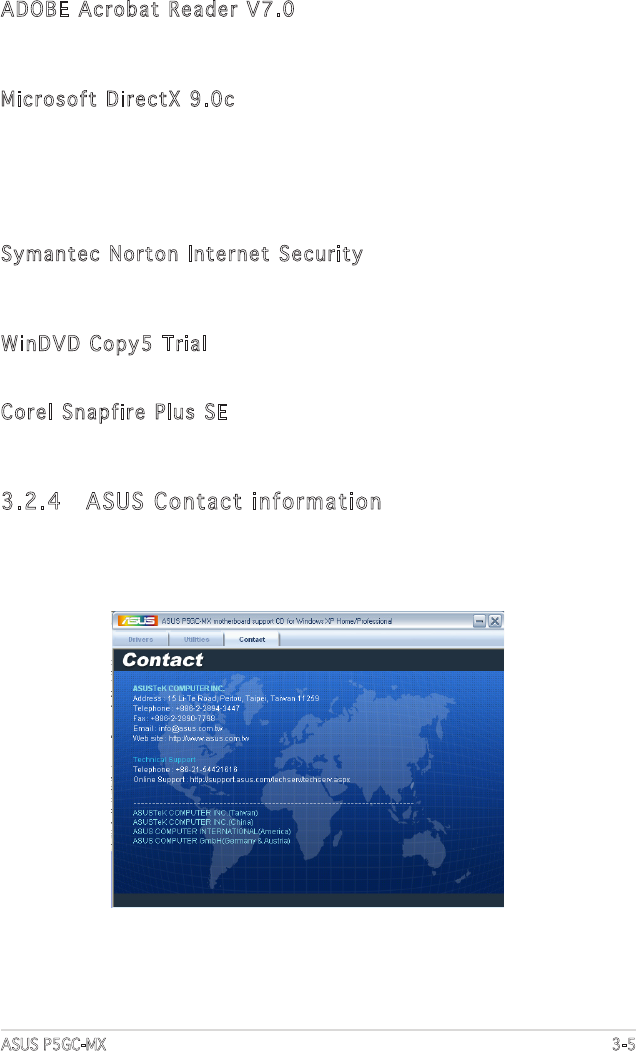Click the 'ASUS P5GC-MX' footer text

(x=53, y=1044)
